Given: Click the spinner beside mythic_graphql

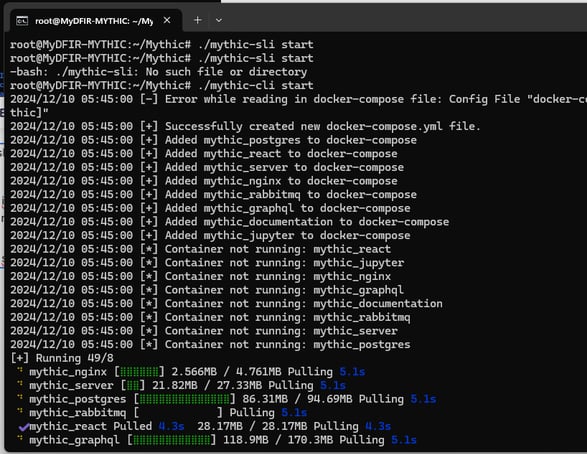Looking at the screenshot, I should 20,438.
